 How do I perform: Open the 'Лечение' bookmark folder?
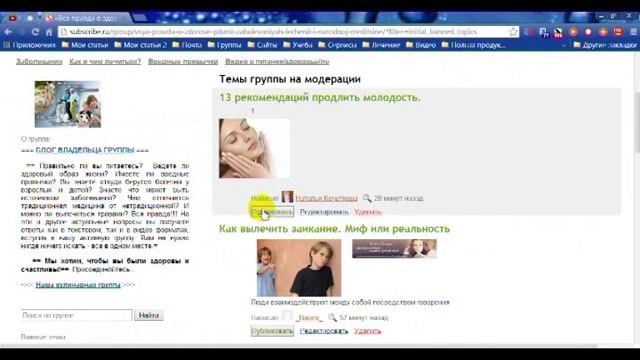[381, 45]
